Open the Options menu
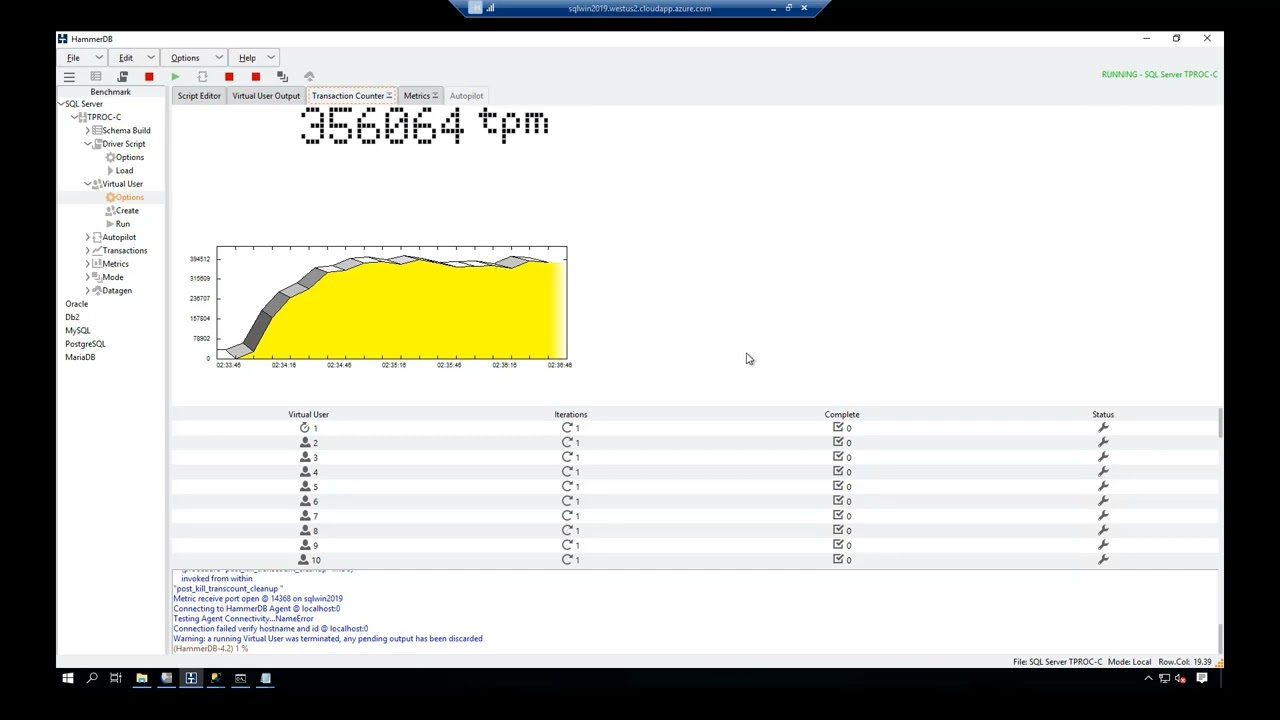 pos(185,58)
